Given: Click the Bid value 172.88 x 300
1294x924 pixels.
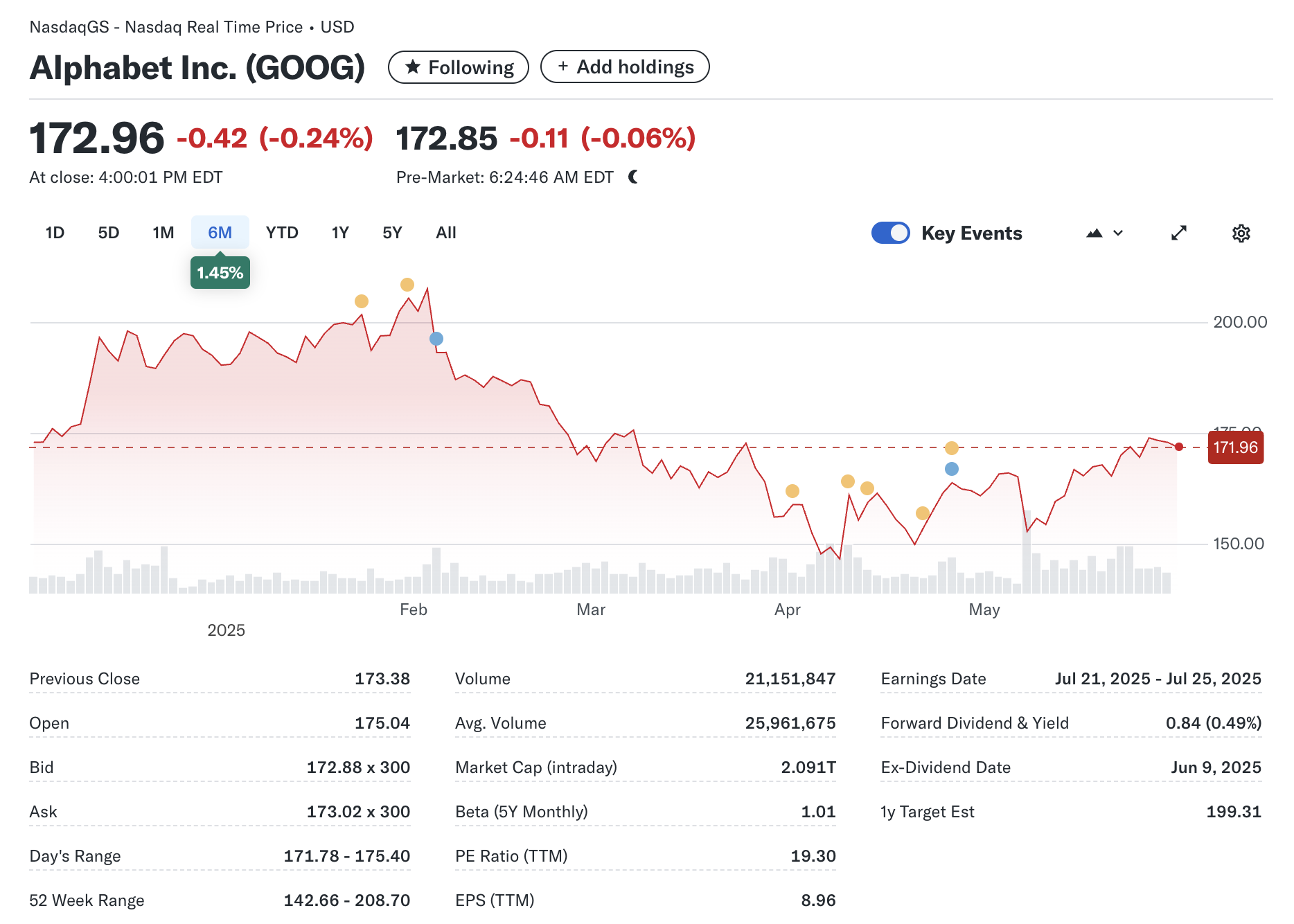Looking at the screenshot, I should point(359,767).
